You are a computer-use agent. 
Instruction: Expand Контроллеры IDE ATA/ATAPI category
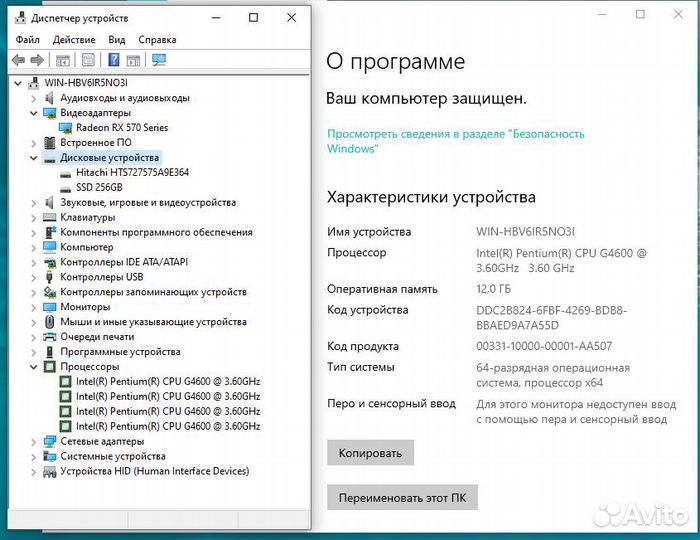point(33,262)
